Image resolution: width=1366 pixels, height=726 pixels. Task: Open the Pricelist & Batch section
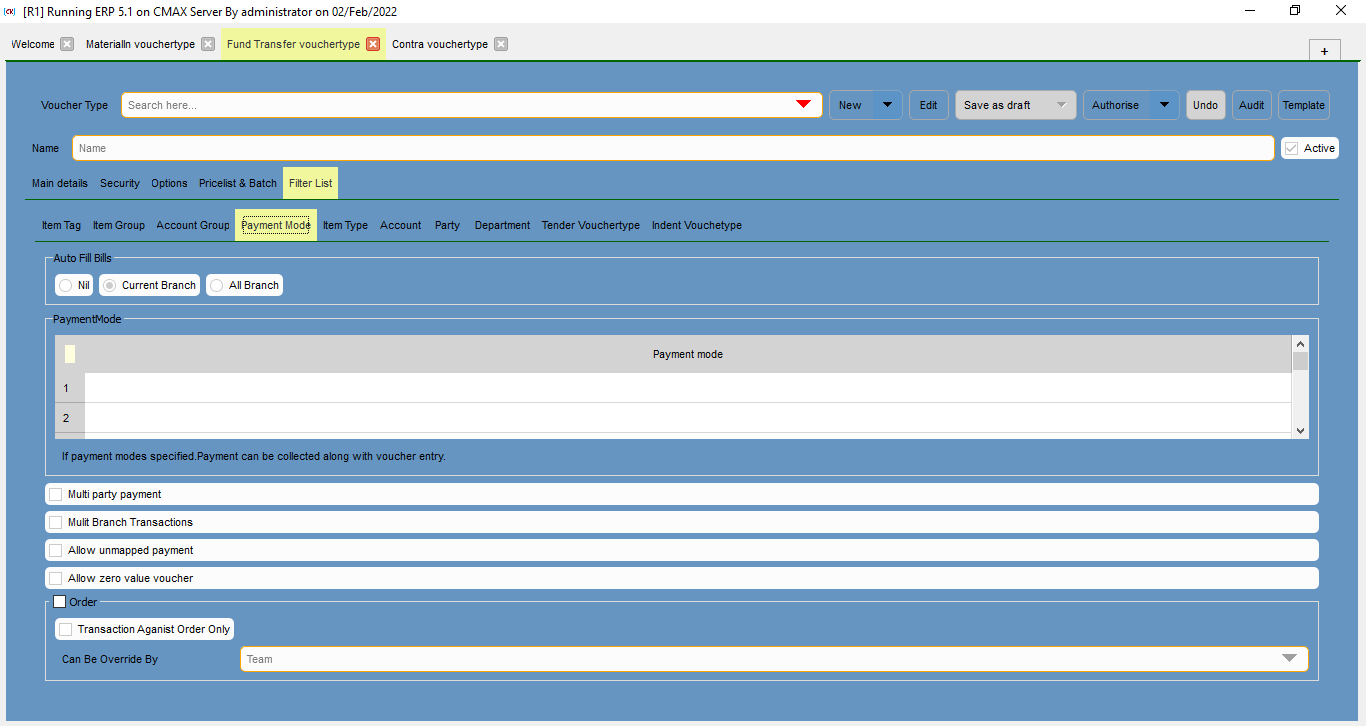(238, 183)
